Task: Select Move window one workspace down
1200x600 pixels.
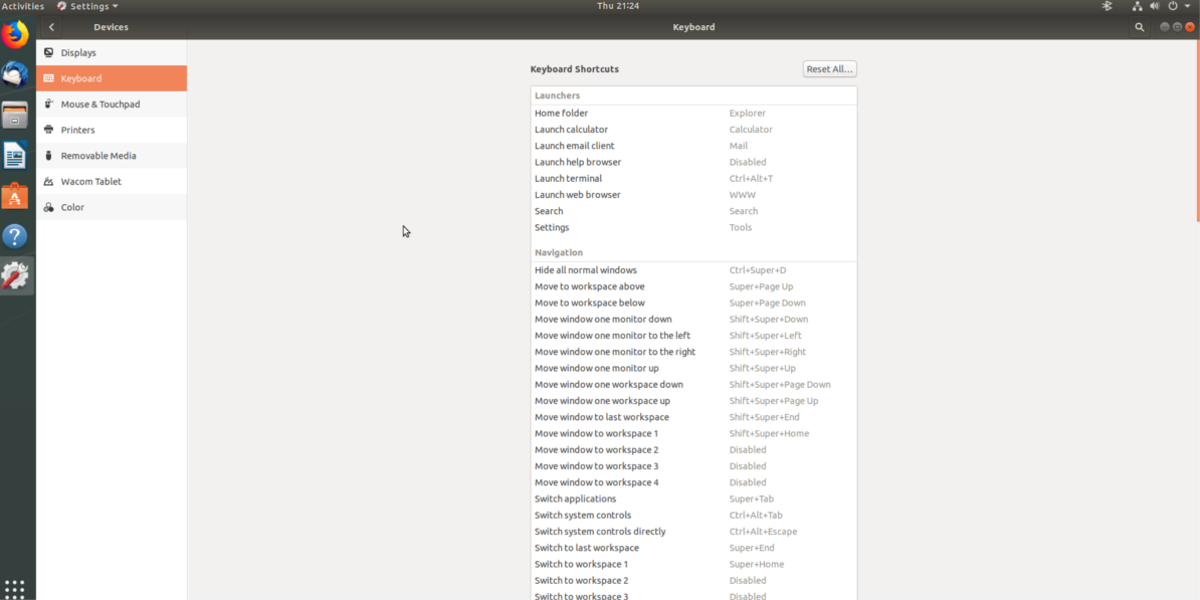Action: click(693, 384)
